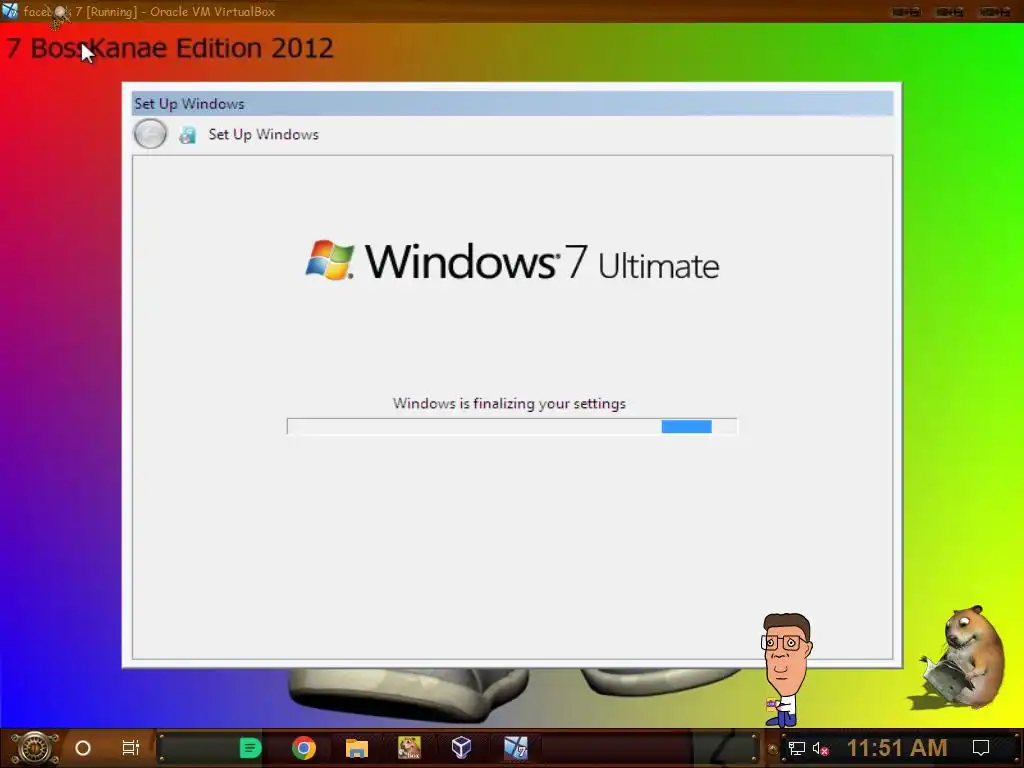Launch the green chat app icon

coord(250,748)
